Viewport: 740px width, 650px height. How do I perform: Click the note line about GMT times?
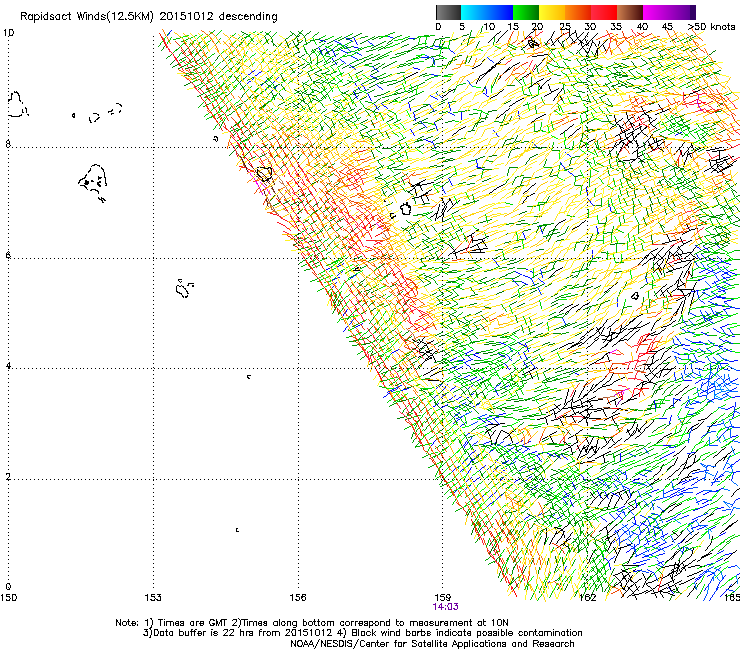(312, 623)
